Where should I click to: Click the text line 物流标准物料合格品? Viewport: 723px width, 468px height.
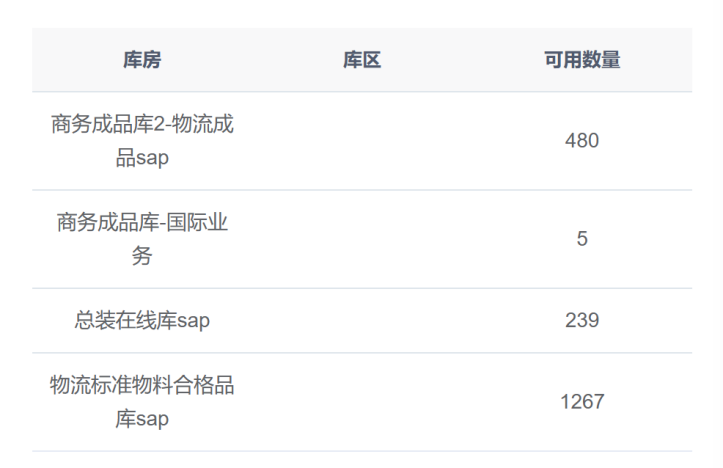pos(142,385)
